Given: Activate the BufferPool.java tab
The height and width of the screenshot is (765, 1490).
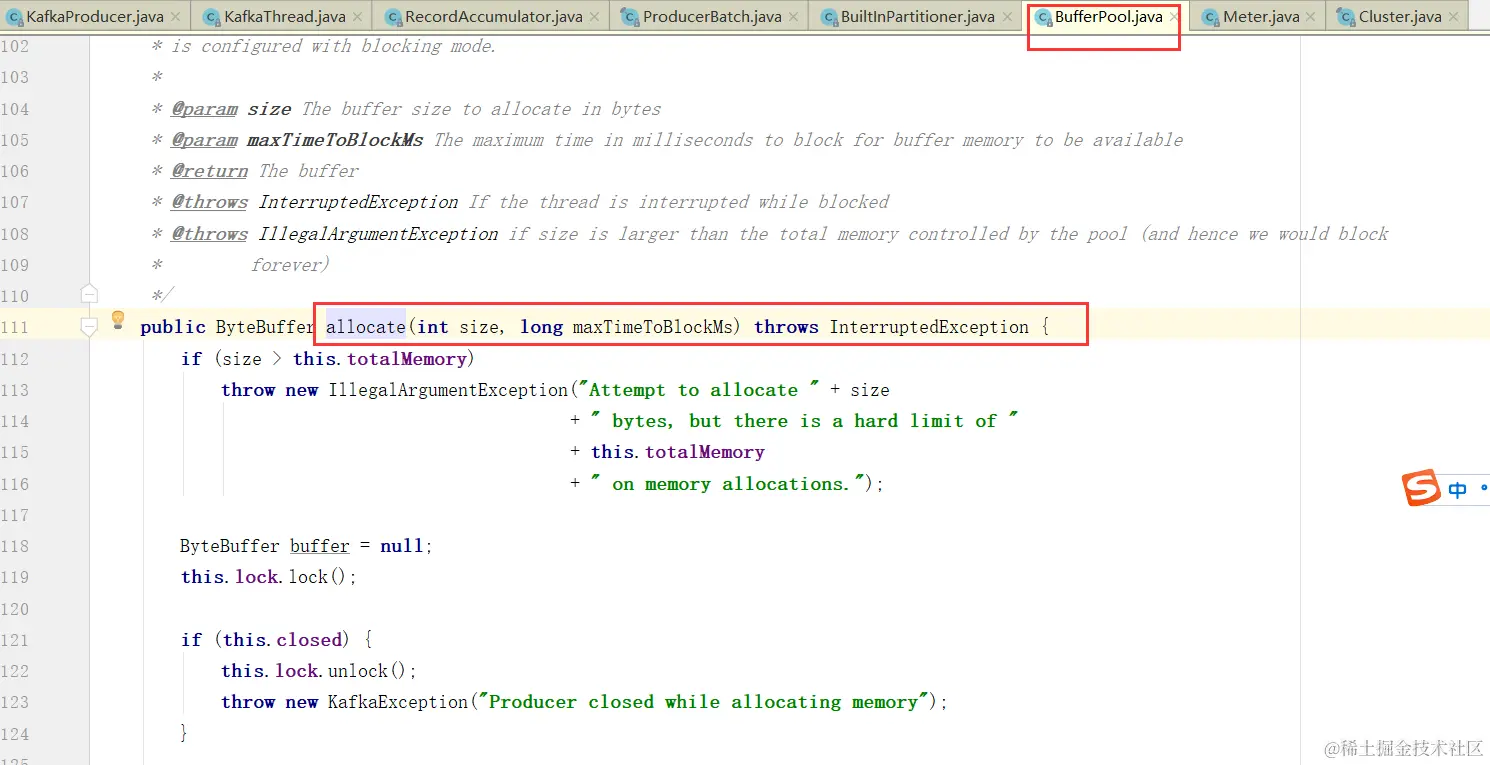Looking at the screenshot, I should pos(1108,16).
